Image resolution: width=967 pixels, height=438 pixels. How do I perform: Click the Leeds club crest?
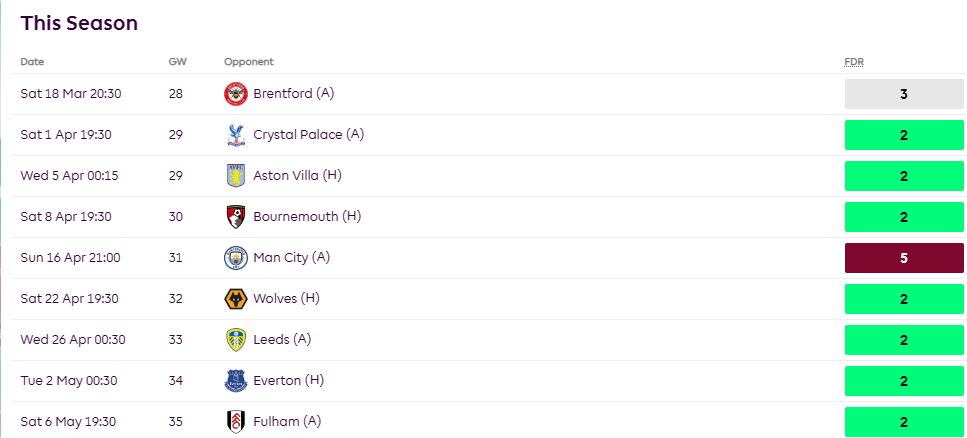click(x=235, y=340)
